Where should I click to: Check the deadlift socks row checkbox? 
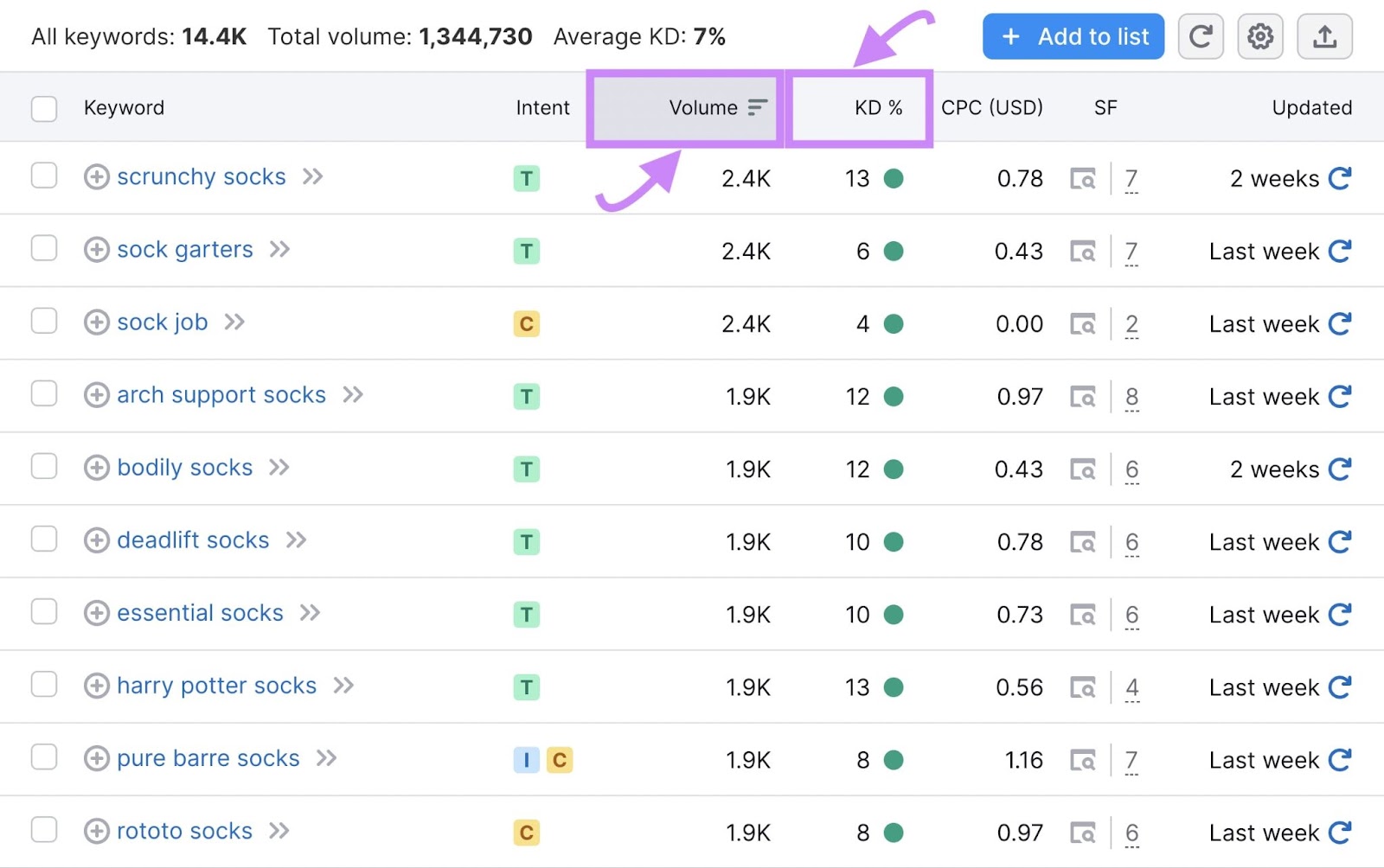click(44, 539)
